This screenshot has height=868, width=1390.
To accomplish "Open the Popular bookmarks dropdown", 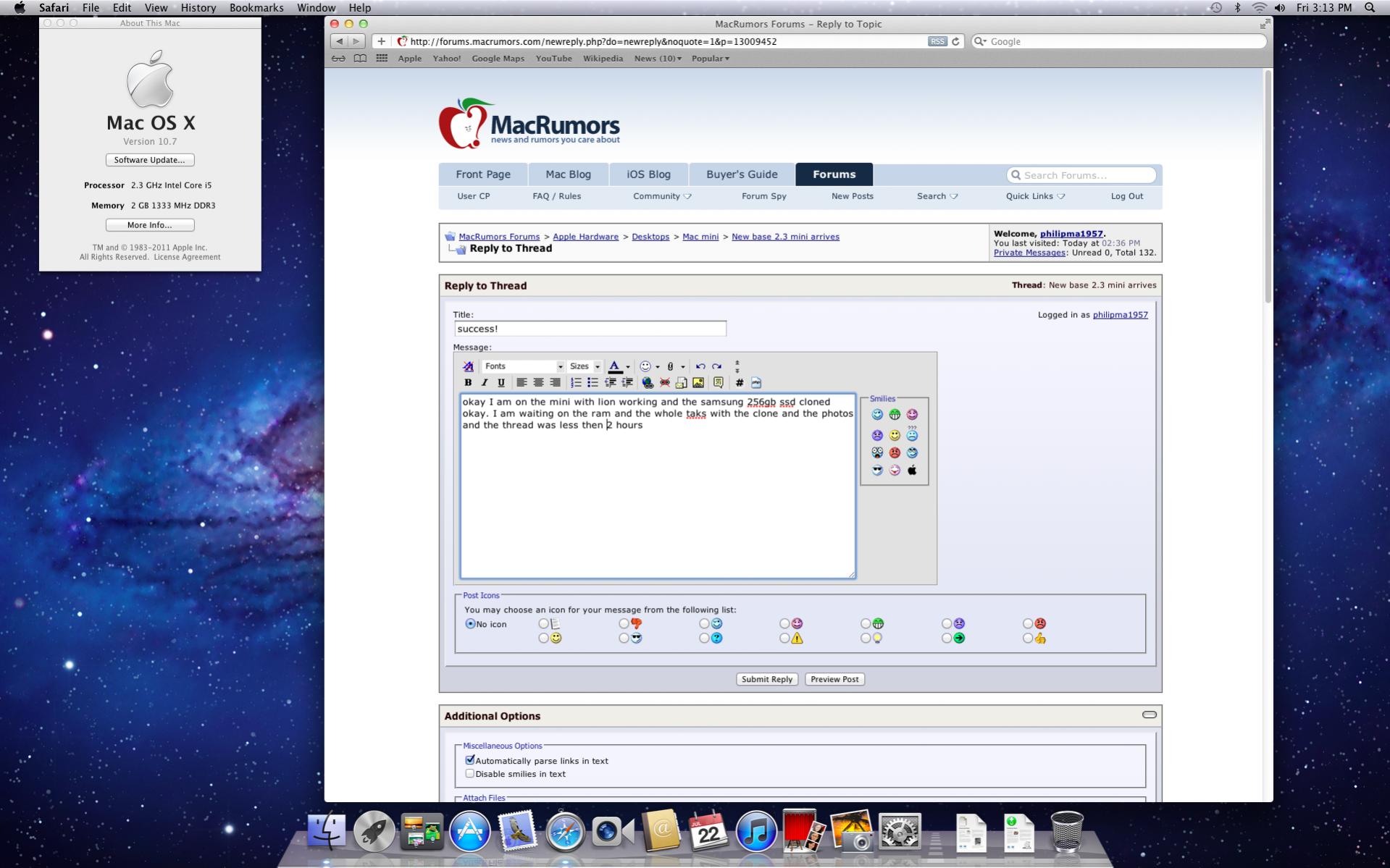I will (x=710, y=59).
